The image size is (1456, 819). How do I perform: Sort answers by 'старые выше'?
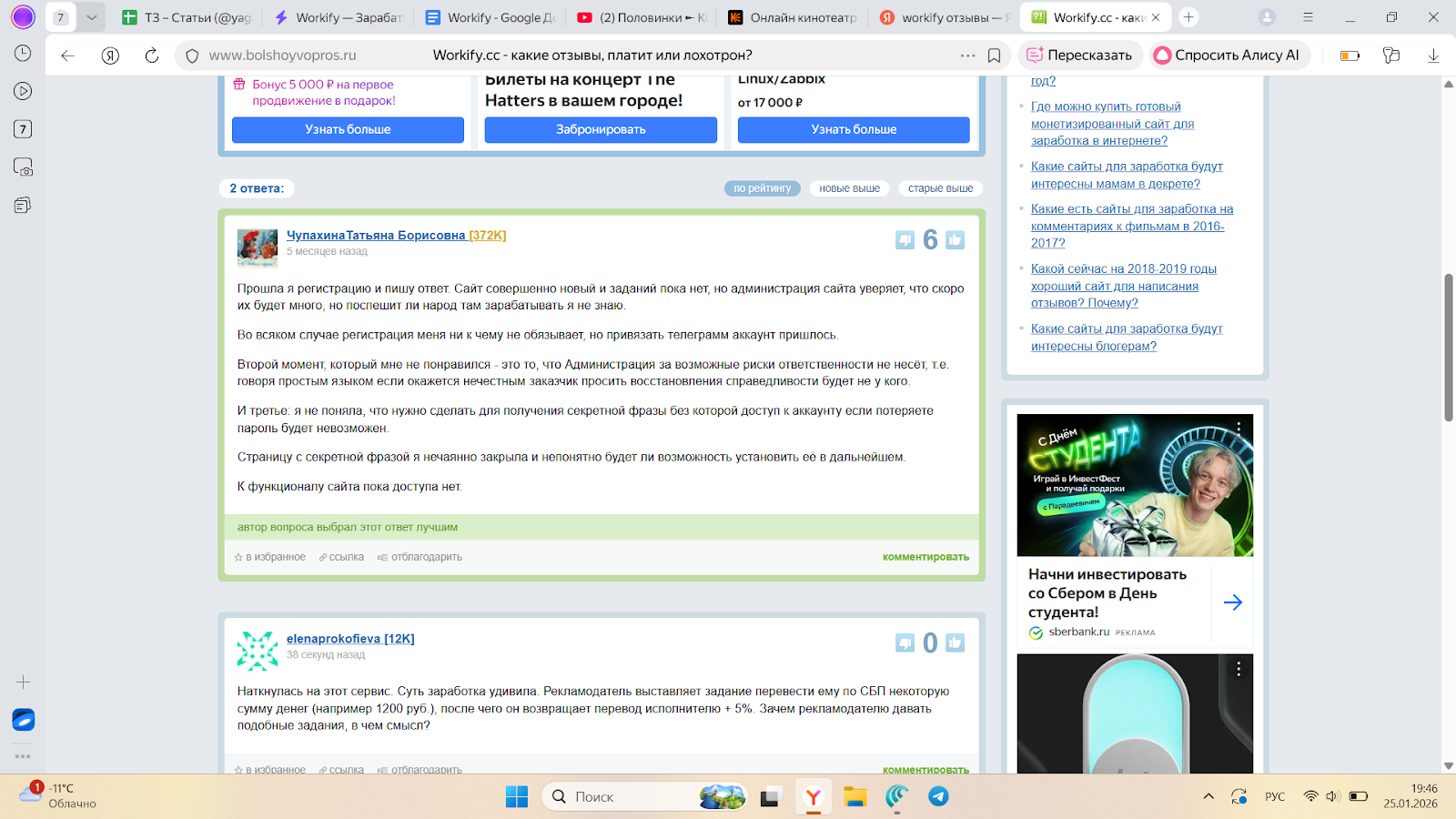(x=940, y=188)
